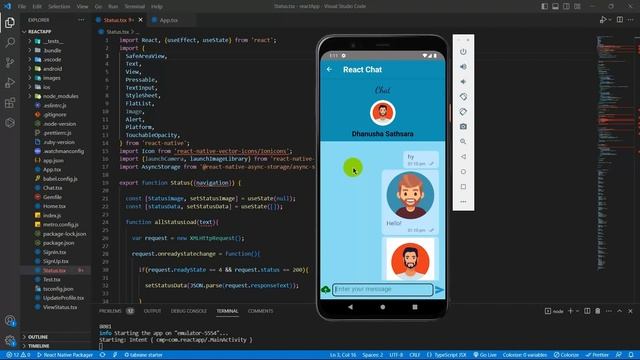Click emulator toolbar overview square

463,187
